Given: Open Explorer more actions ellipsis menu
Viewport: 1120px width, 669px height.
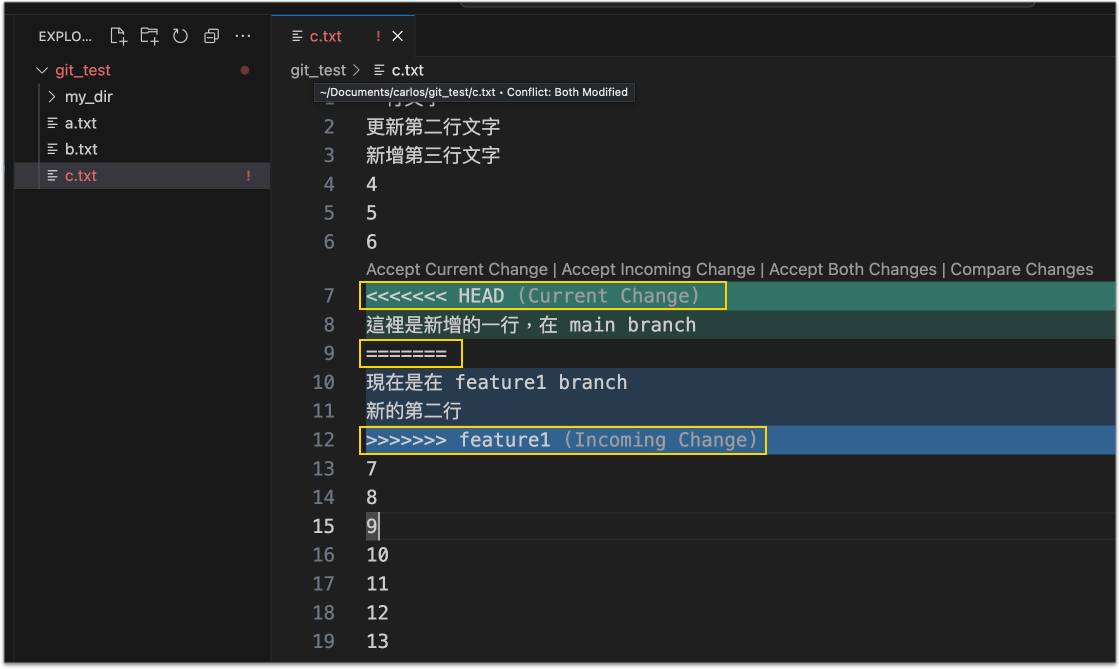Looking at the screenshot, I should coord(243,36).
